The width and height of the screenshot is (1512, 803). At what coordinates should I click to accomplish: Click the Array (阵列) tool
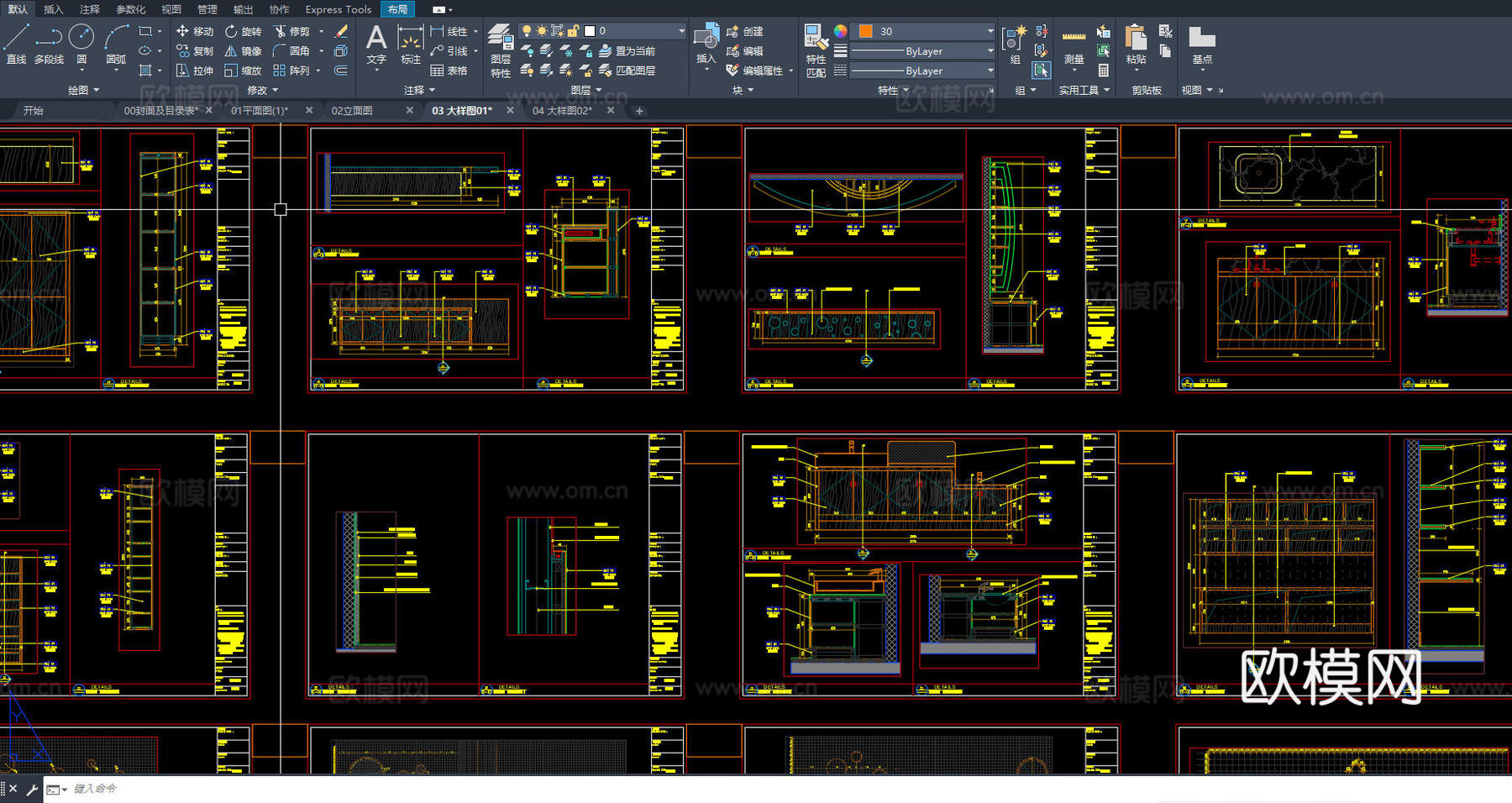(291, 71)
